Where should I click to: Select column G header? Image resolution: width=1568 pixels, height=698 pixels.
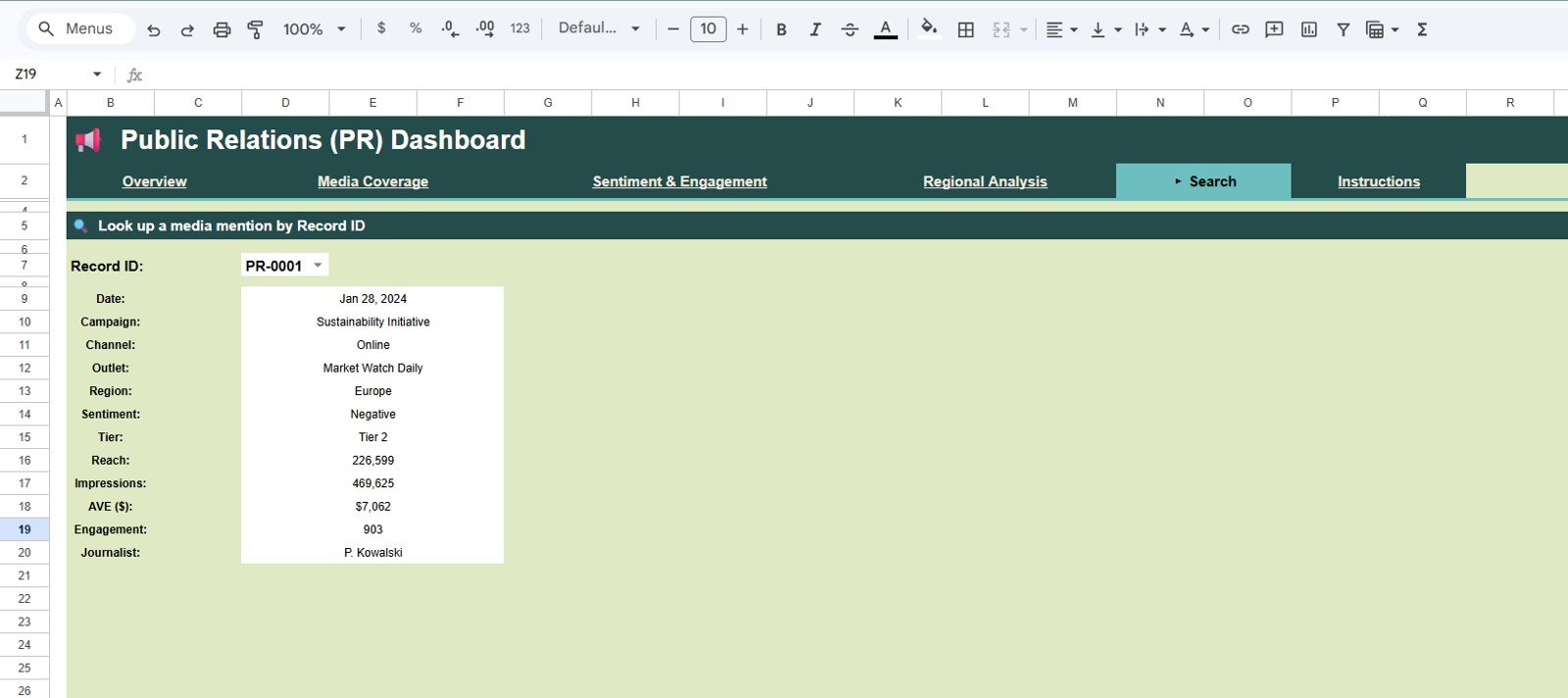click(548, 102)
